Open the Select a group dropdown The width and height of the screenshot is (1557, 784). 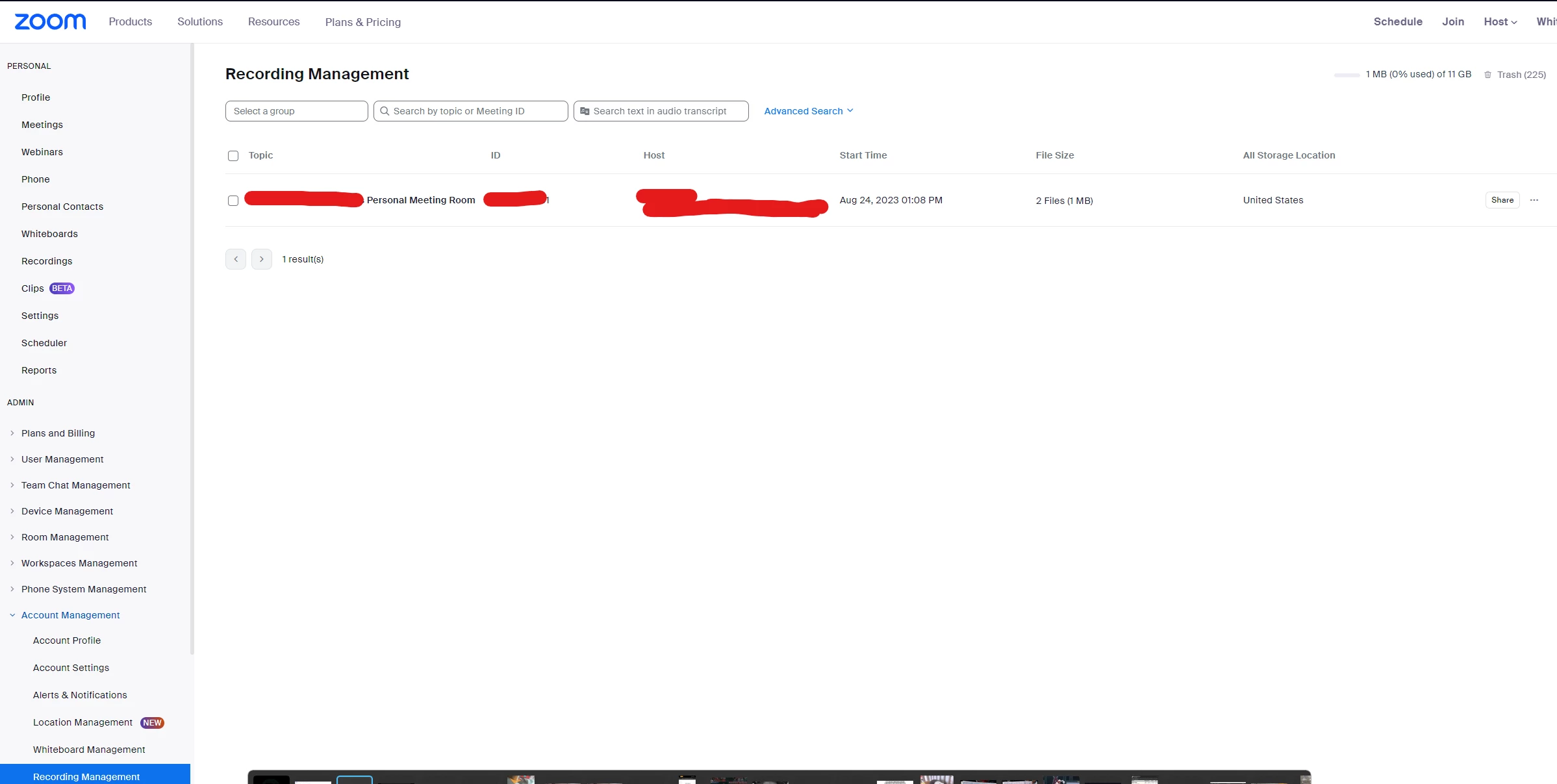tap(296, 111)
